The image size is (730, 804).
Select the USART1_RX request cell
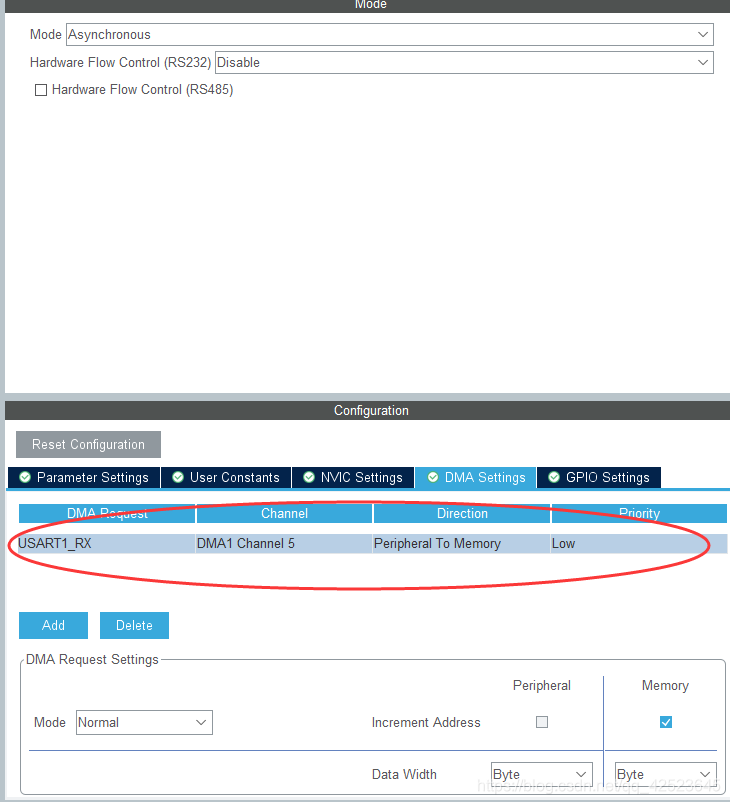tap(107, 544)
